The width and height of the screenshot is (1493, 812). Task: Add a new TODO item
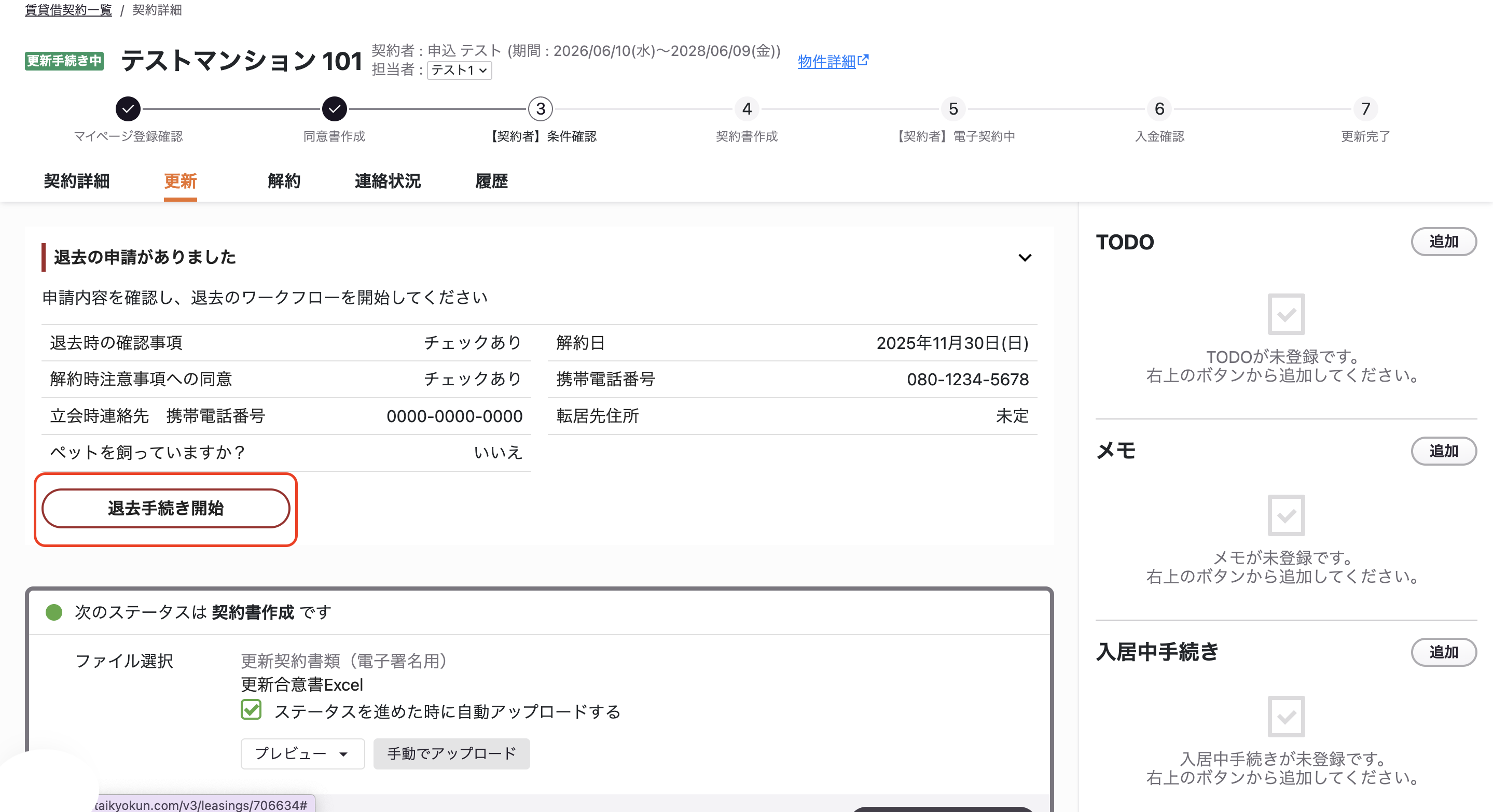pos(1443,242)
